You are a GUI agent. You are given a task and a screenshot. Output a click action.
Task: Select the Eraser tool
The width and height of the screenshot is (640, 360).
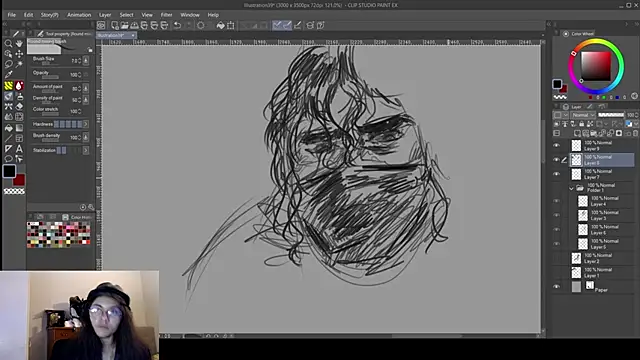[19, 107]
